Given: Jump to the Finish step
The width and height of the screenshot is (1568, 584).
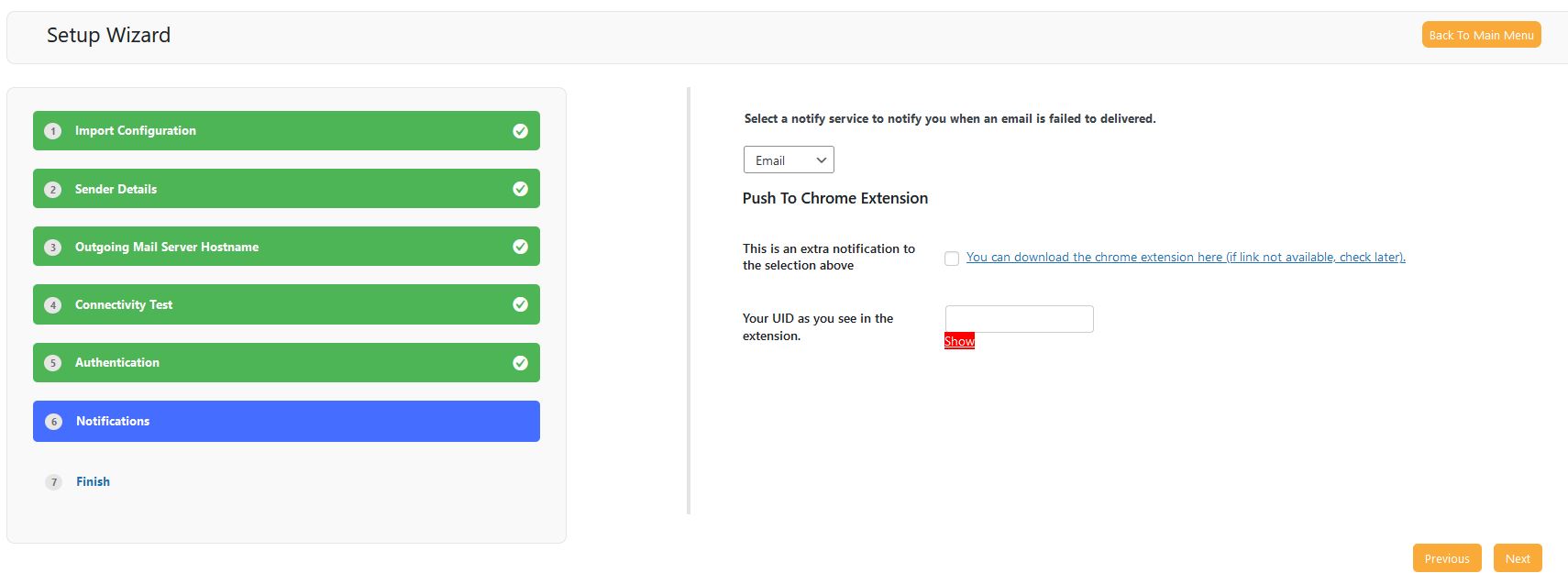Looking at the screenshot, I should tap(93, 481).
